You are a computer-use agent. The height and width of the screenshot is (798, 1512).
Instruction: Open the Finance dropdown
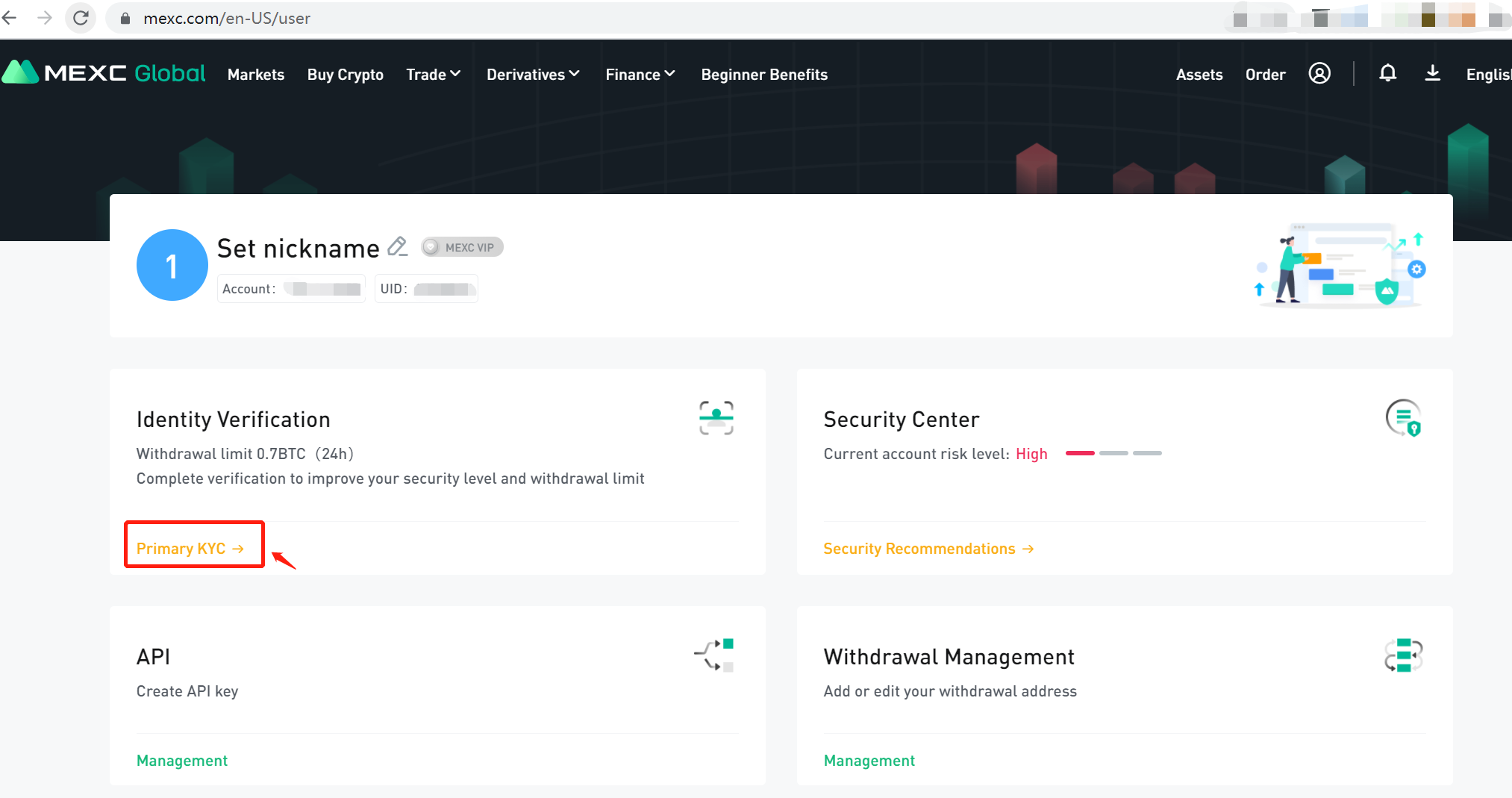(x=640, y=74)
